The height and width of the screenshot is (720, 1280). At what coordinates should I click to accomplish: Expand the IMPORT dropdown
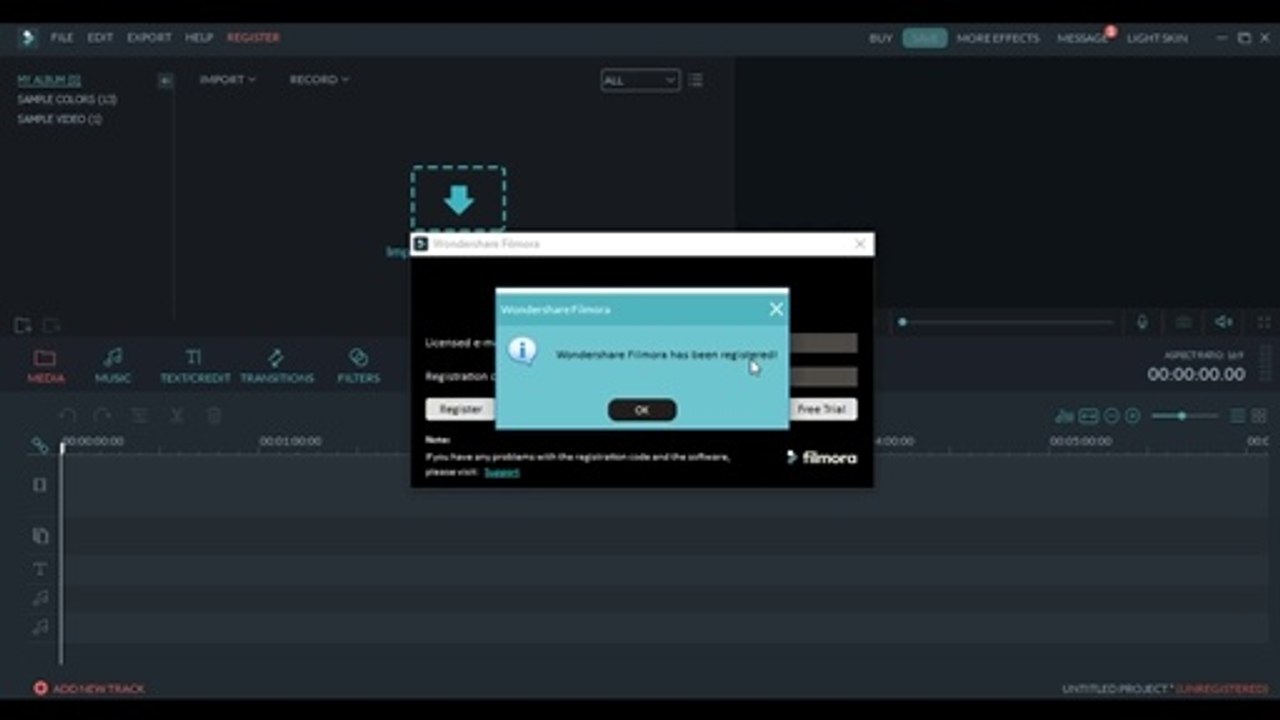[227, 79]
